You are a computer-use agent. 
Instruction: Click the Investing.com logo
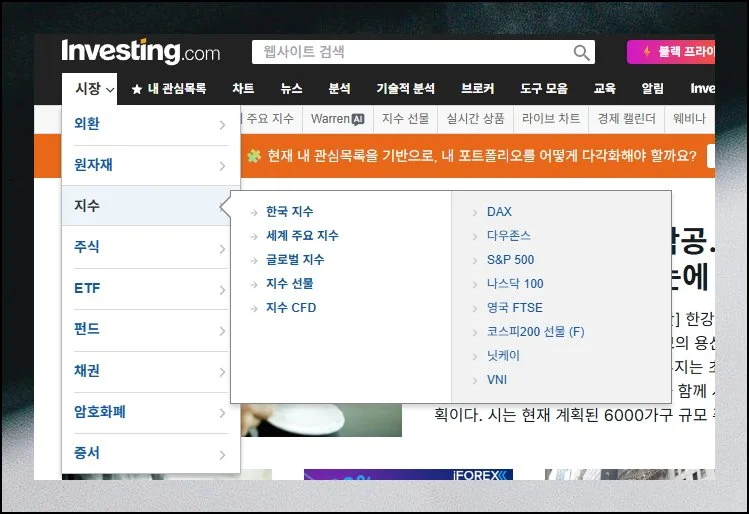(141, 52)
